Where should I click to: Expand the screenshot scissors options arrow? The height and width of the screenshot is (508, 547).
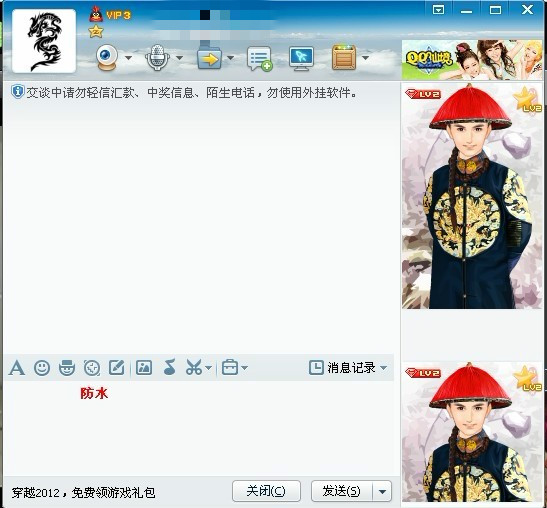208,368
